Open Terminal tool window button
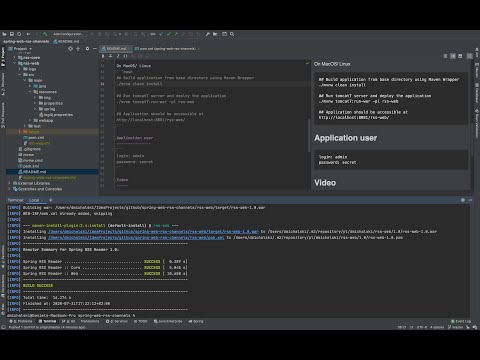 pos(47,321)
